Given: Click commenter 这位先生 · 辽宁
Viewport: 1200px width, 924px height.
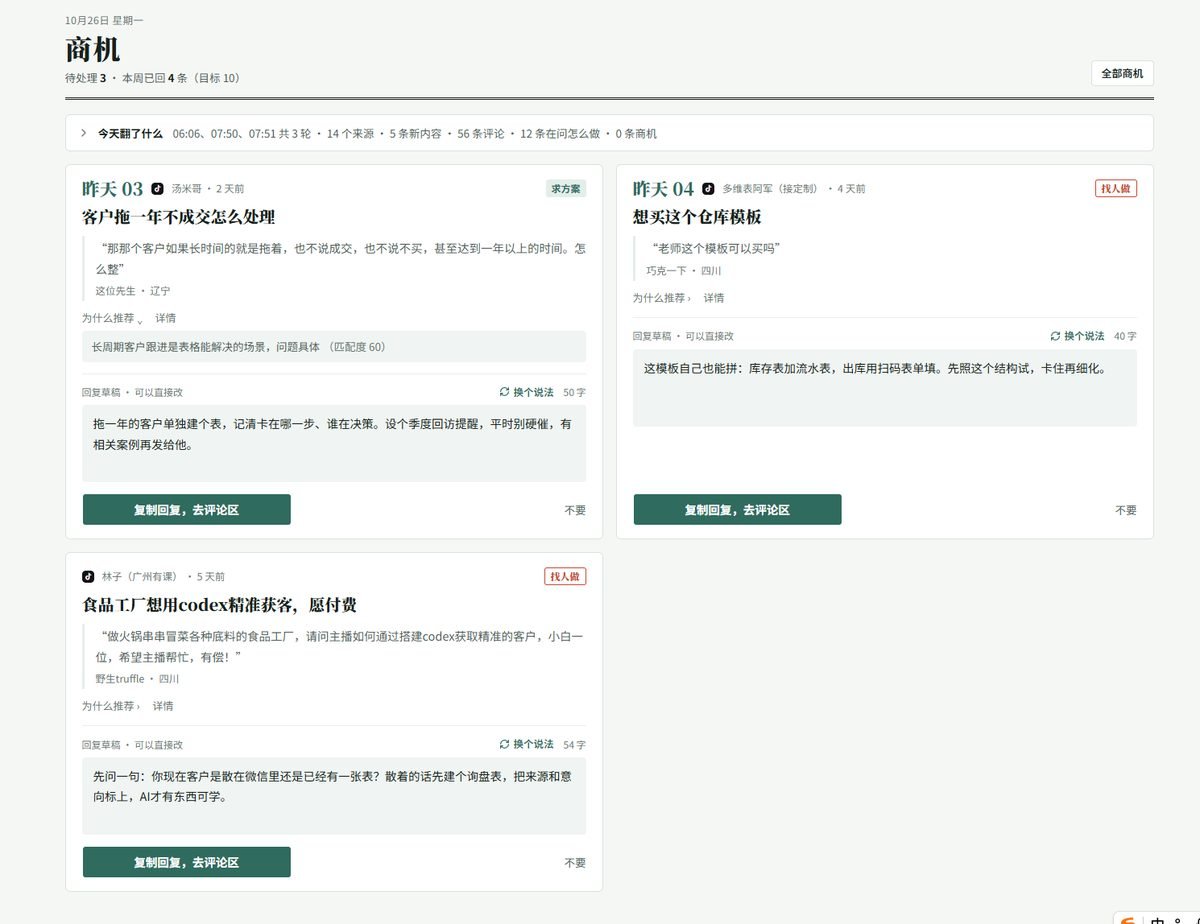Looking at the screenshot, I should click(x=133, y=291).
